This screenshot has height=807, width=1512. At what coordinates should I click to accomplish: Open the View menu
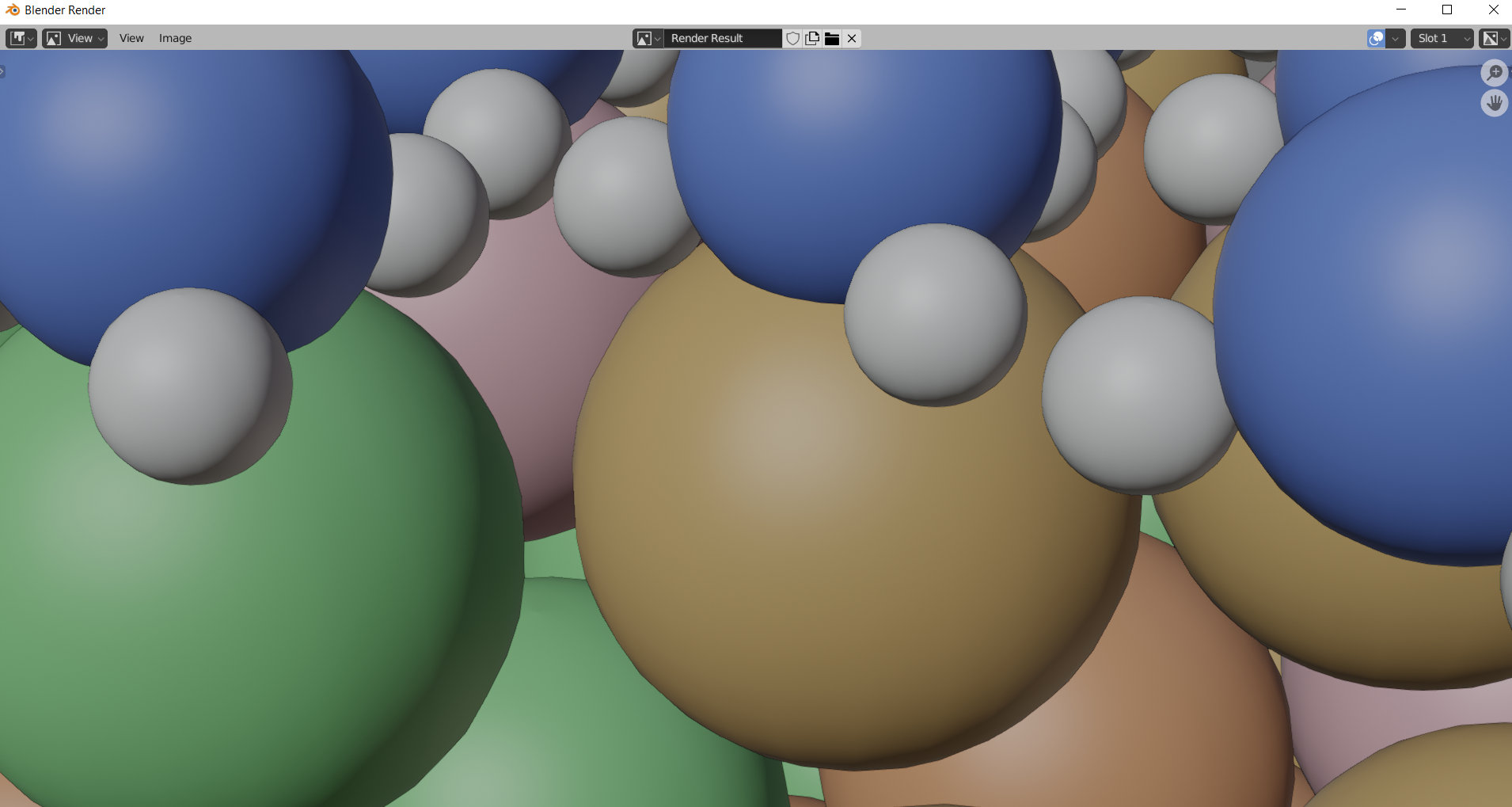[x=131, y=38]
